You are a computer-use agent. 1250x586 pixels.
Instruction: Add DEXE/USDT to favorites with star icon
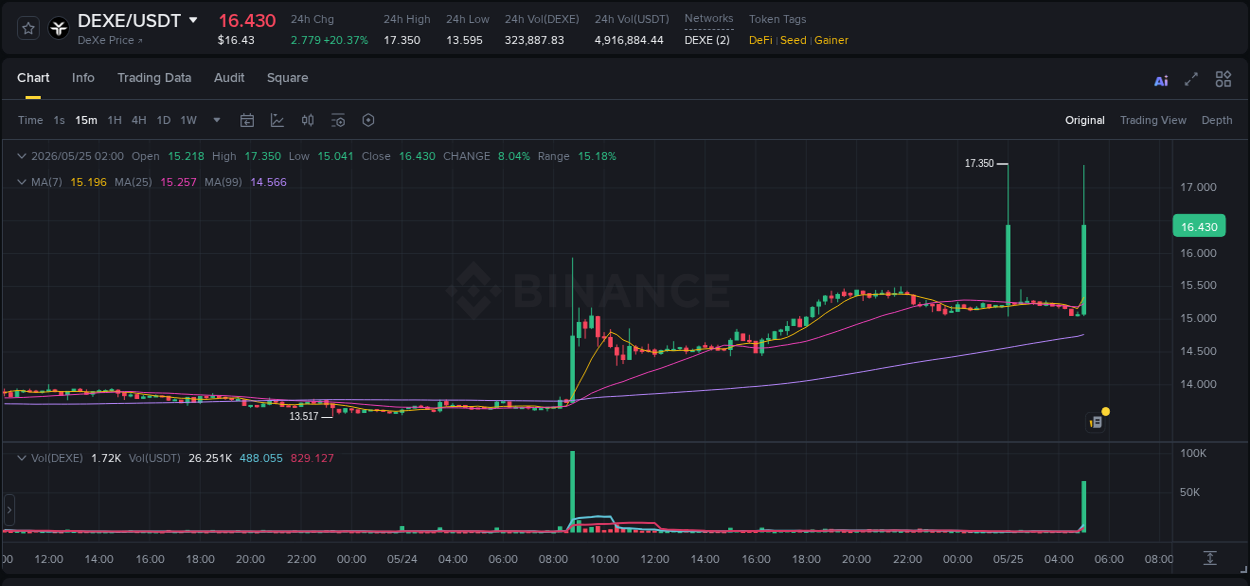[28, 28]
